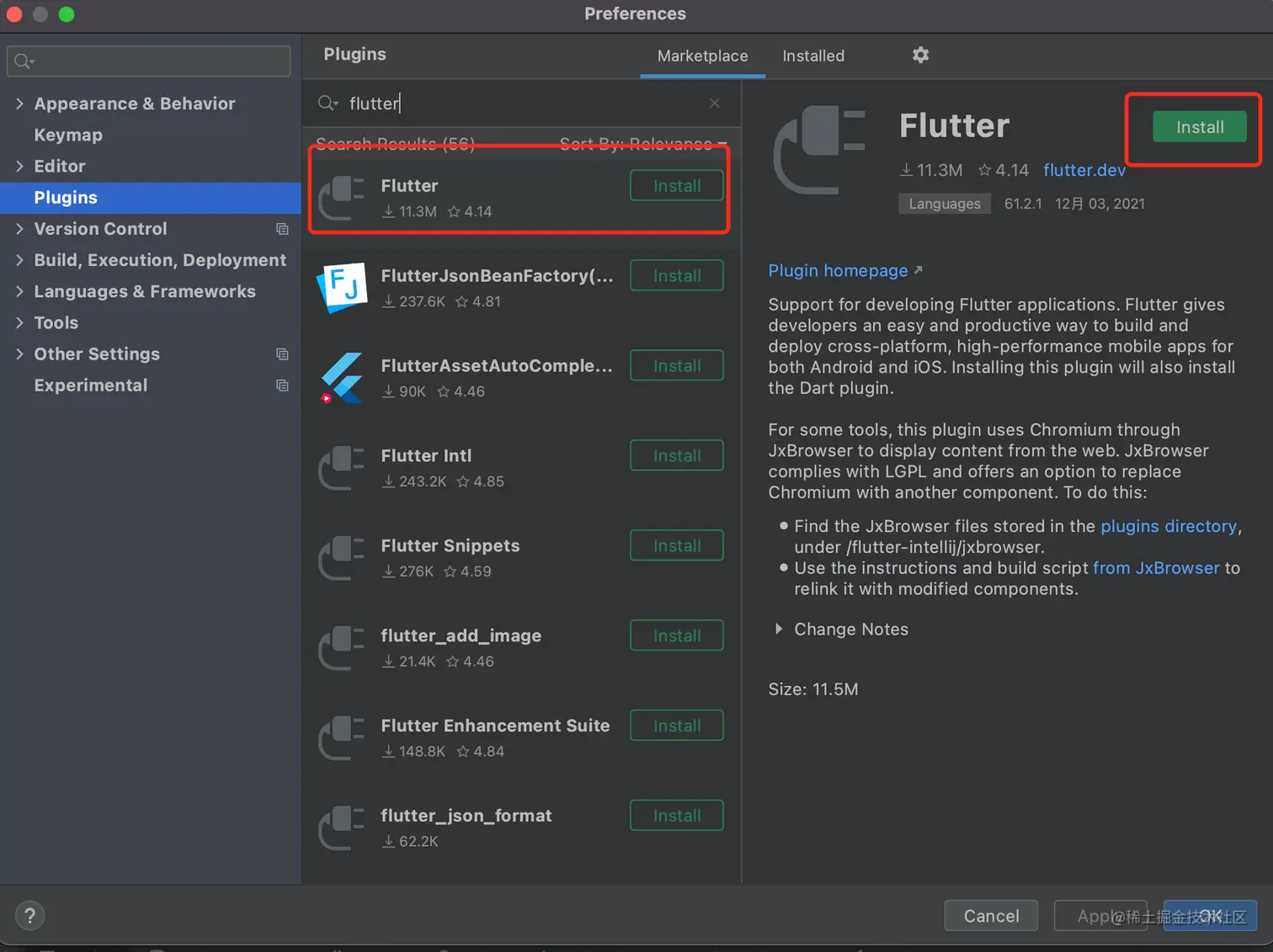Click the search magnifier icon in plugin search
Image resolution: width=1273 pixels, height=952 pixels.
[x=328, y=103]
